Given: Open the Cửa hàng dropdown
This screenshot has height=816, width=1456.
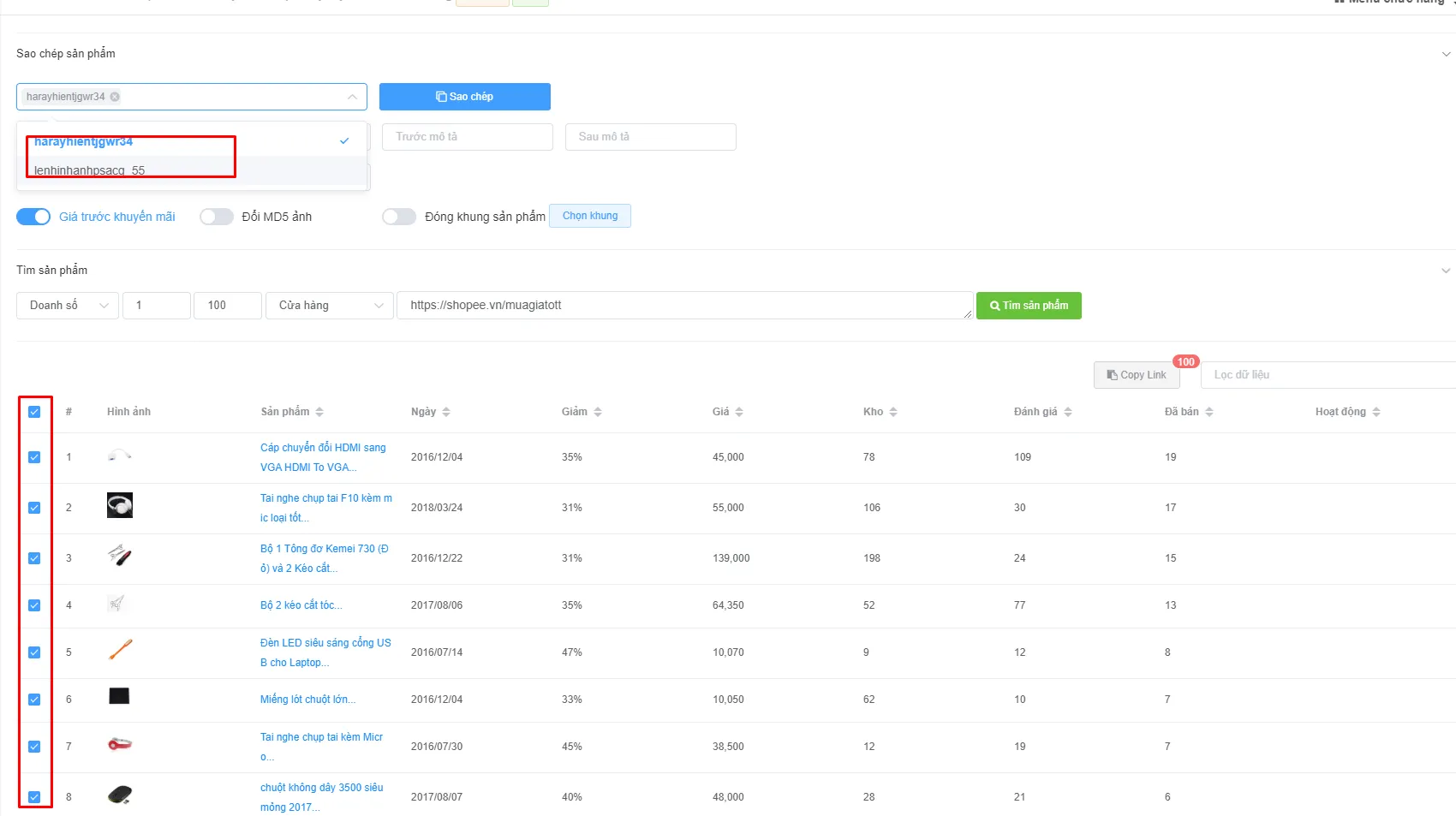Looking at the screenshot, I should 329,306.
